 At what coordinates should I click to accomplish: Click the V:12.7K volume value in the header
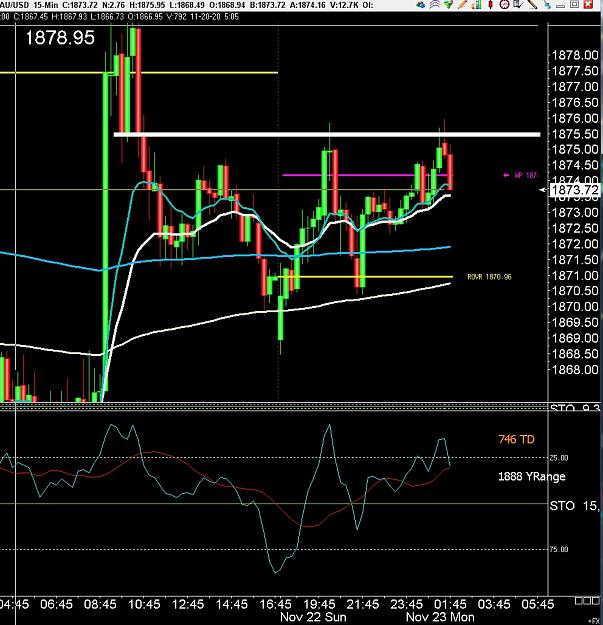(x=345, y=5)
